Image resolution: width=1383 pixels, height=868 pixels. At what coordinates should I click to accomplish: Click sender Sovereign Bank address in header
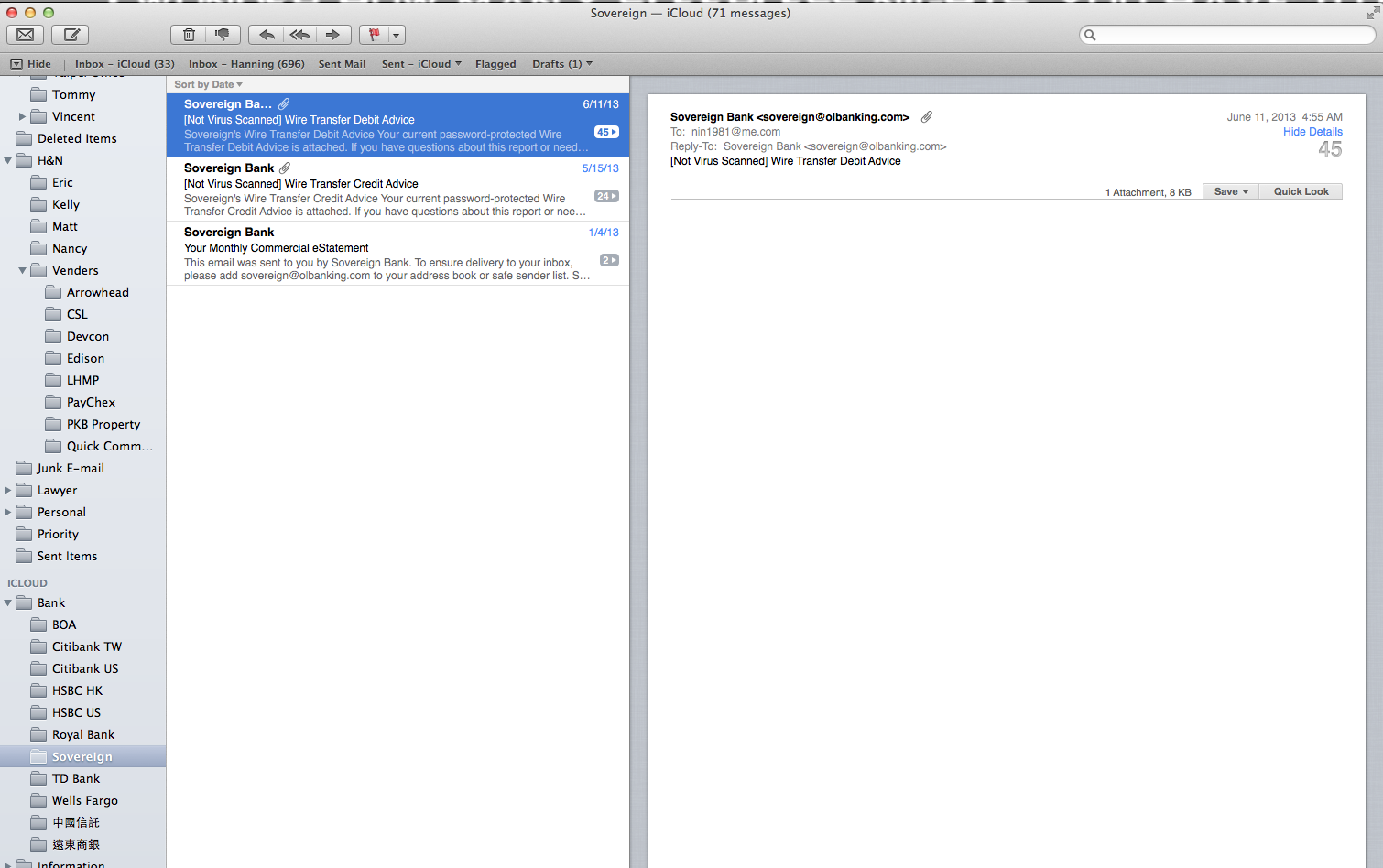(790, 117)
